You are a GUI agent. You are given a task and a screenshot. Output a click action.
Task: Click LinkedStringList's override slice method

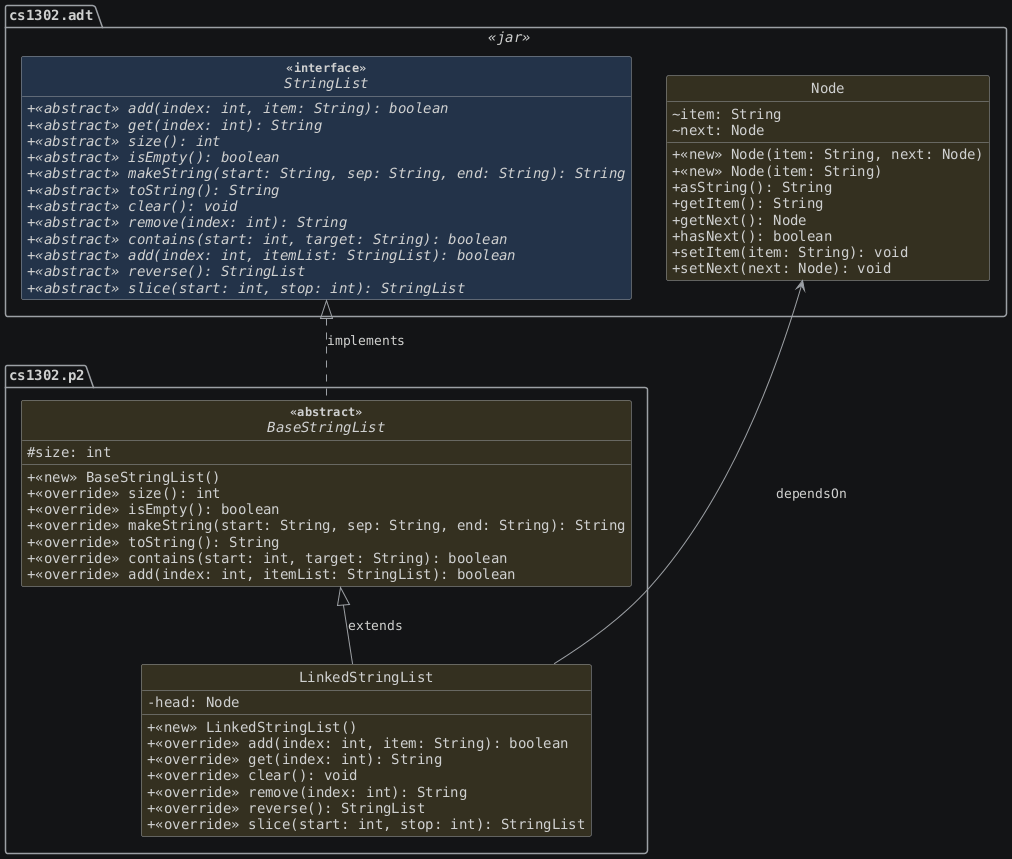tap(366, 825)
